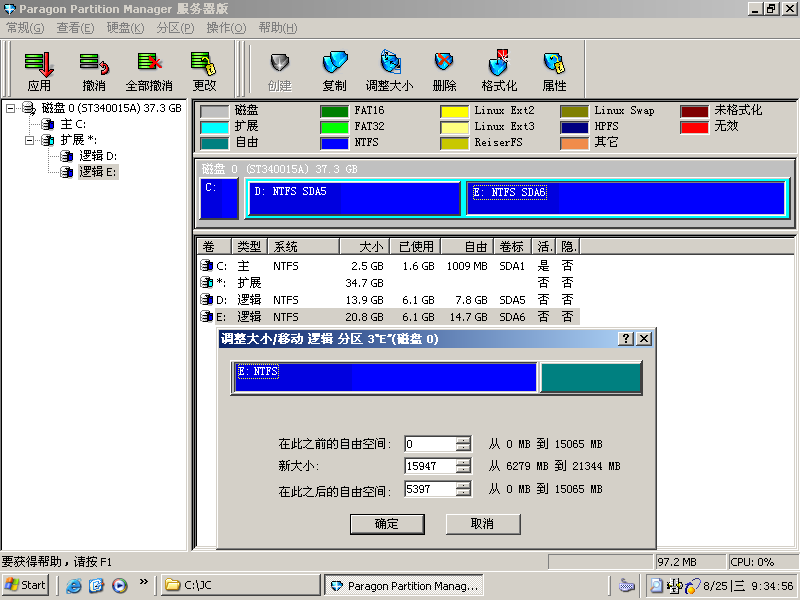The image size is (800, 600).
Task: Open Windows Media Player quick launch icon
Action: (120, 585)
